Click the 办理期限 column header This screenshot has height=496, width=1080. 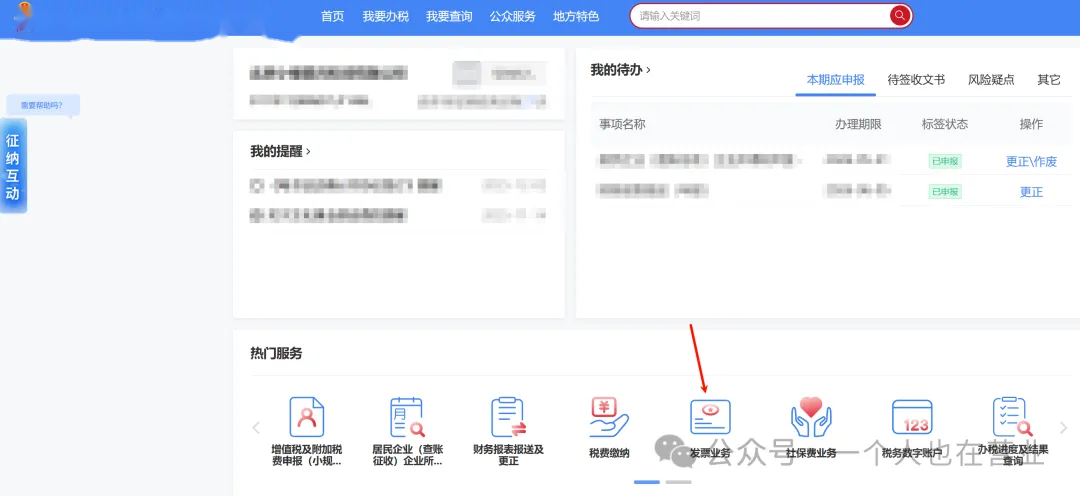click(x=858, y=125)
